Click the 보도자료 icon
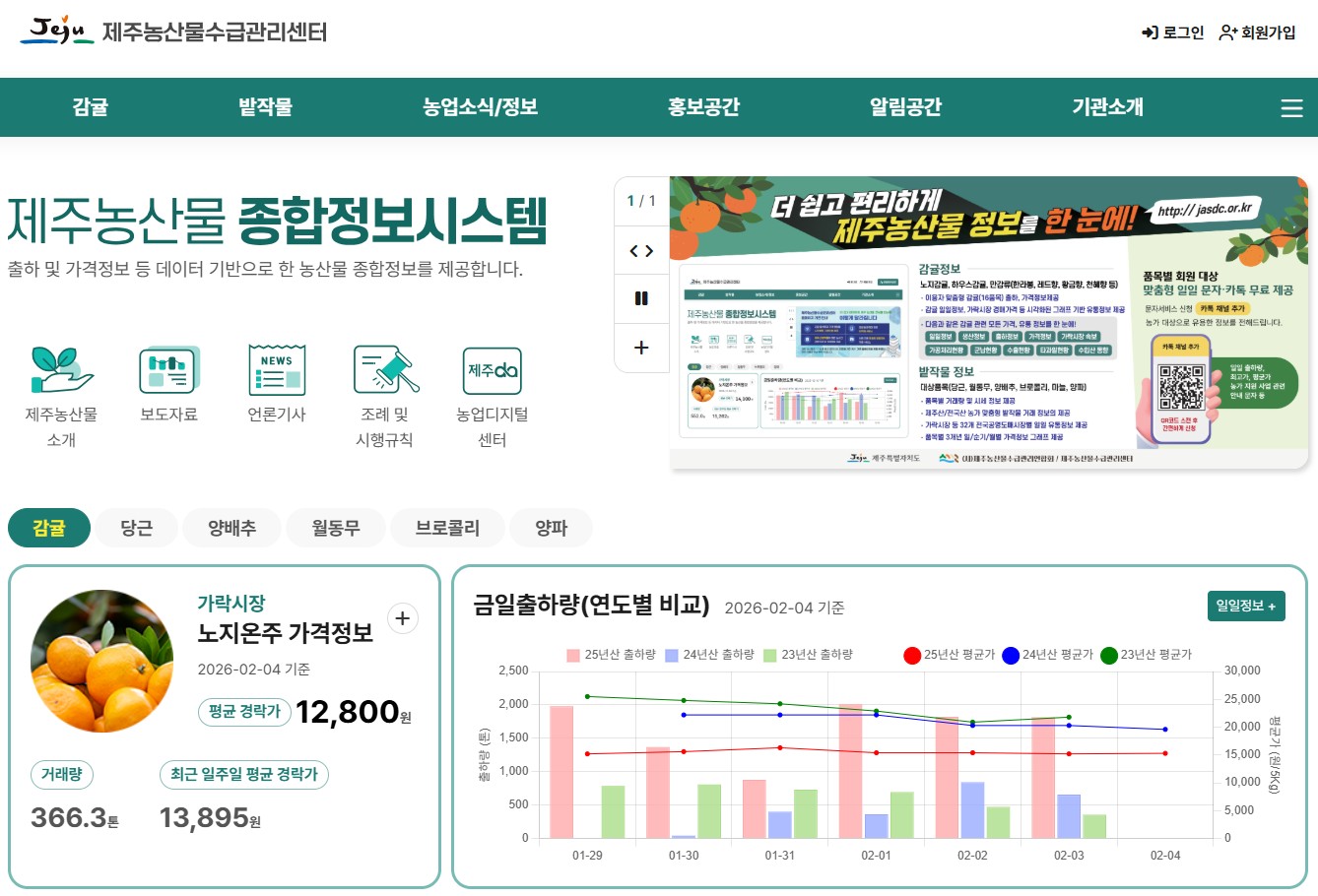 [167, 369]
